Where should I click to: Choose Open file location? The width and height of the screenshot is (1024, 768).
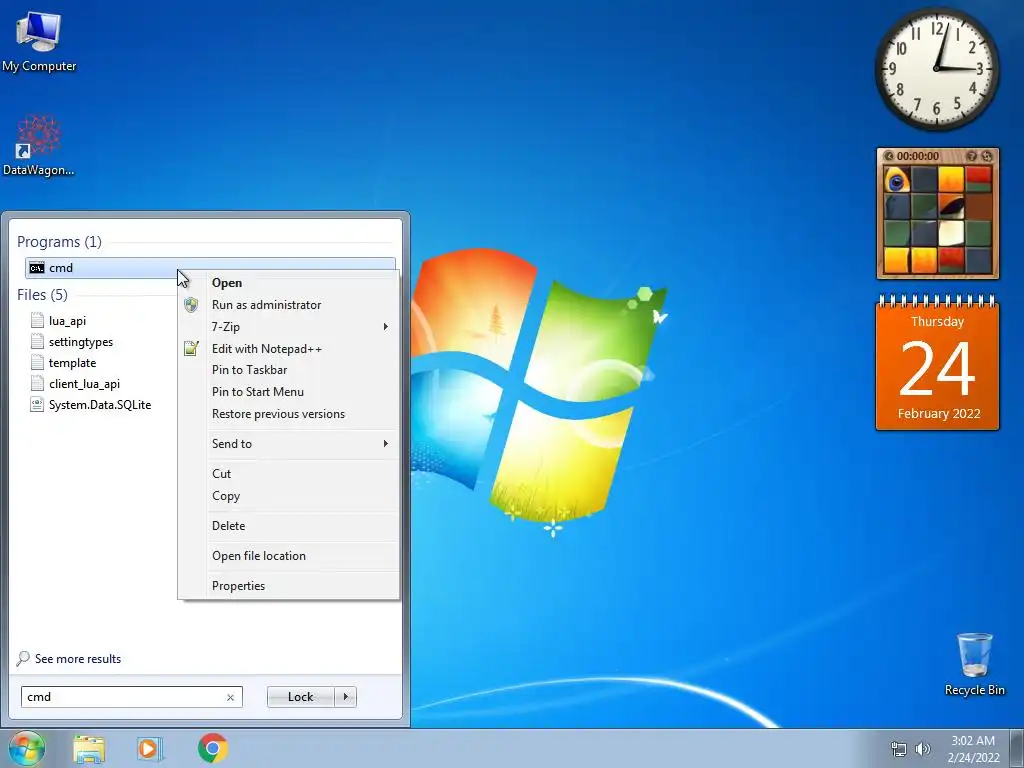289,556
